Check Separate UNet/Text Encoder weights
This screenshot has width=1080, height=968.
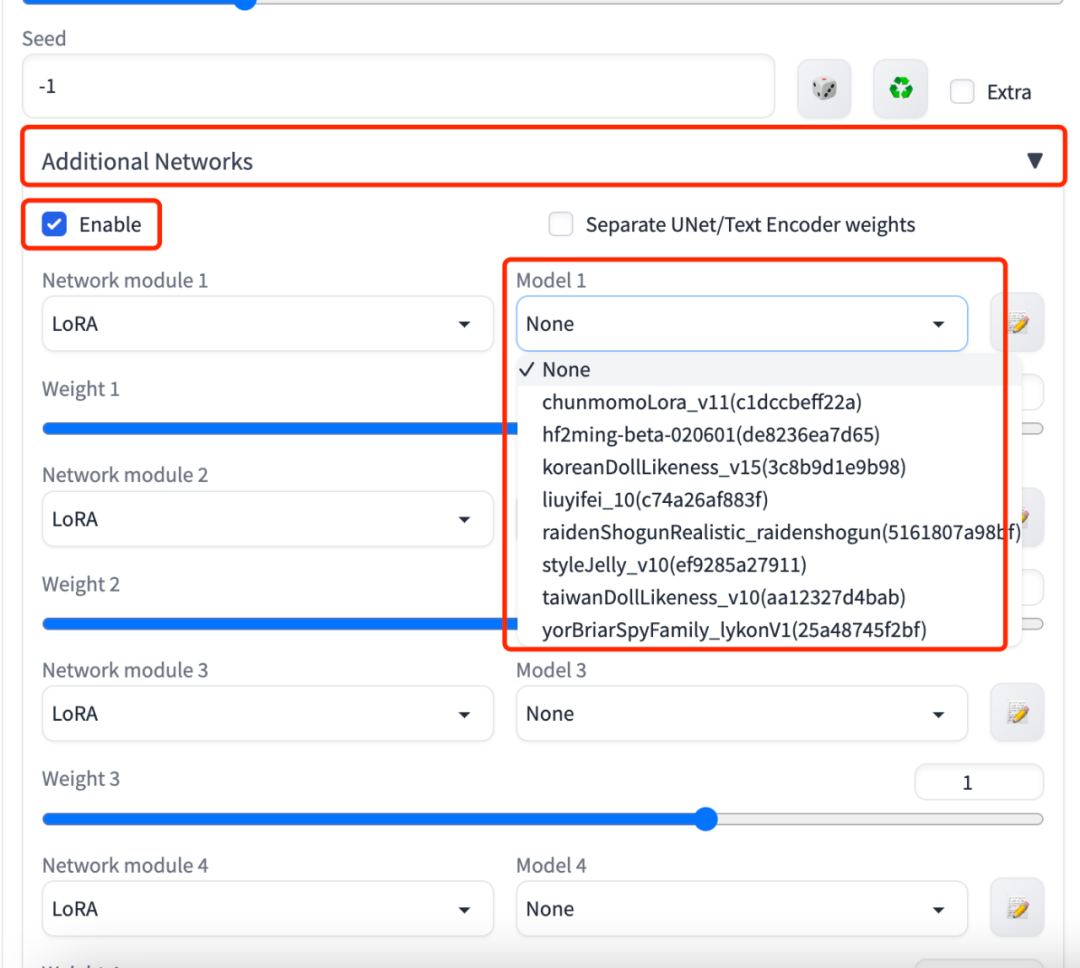click(561, 225)
